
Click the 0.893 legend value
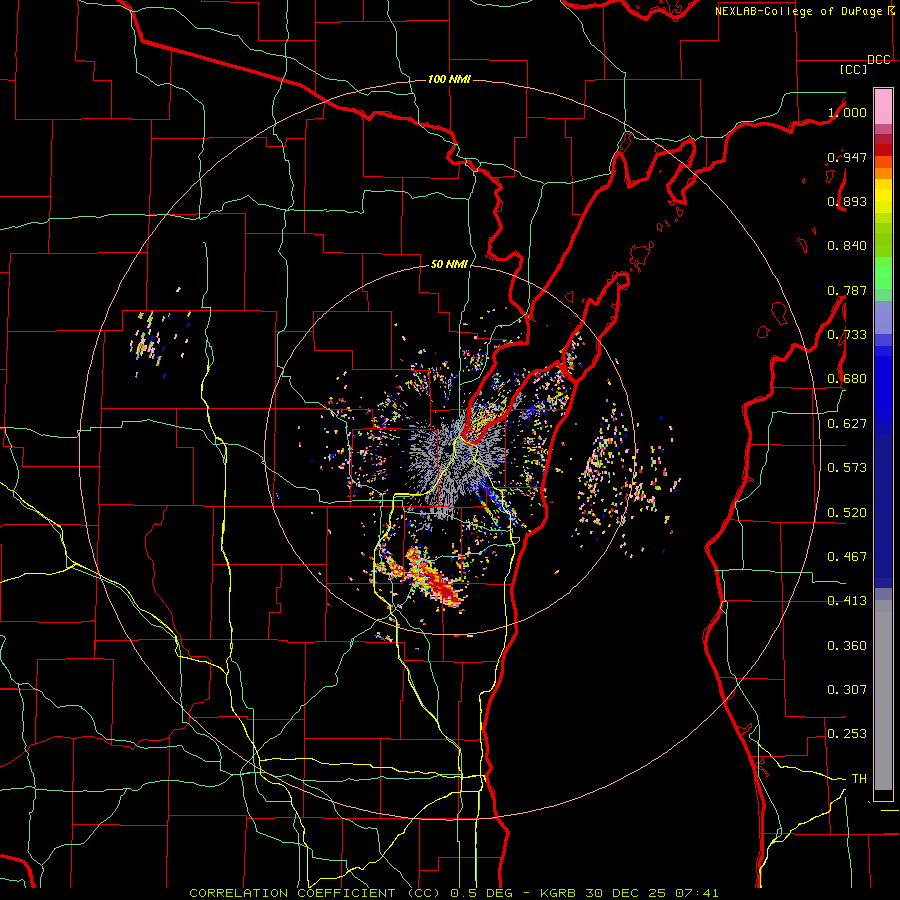pyautogui.click(x=847, y=201)
